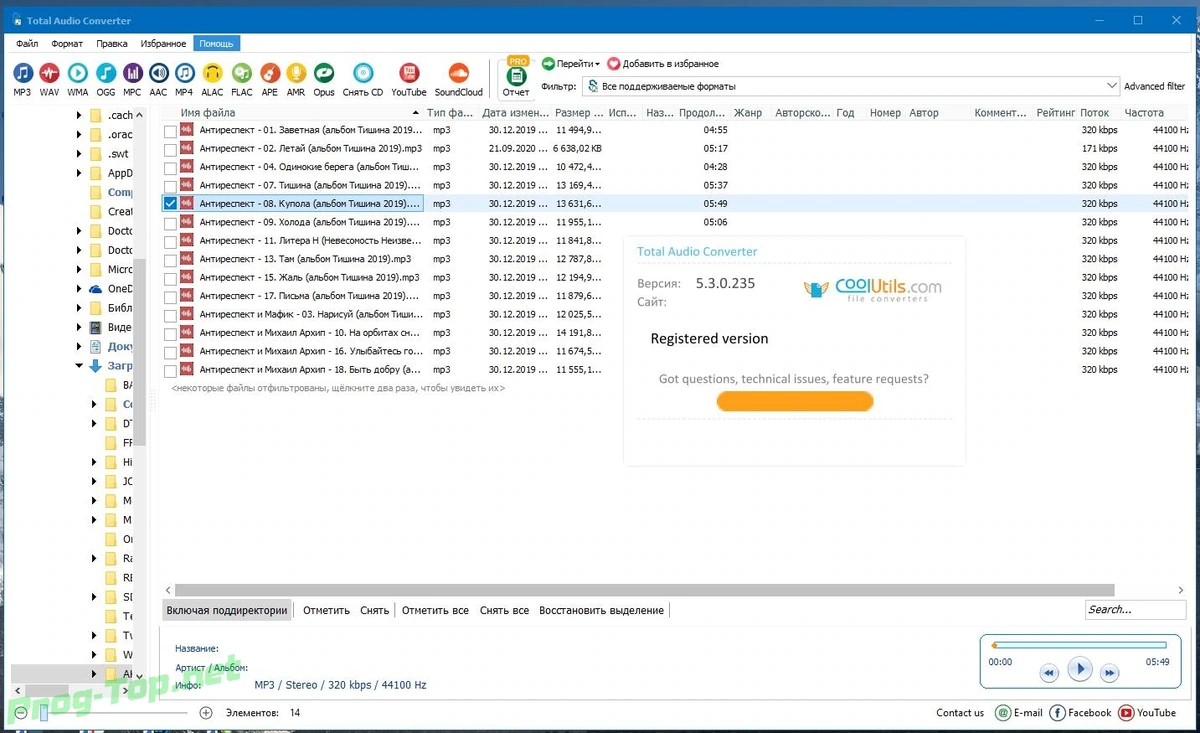Open E-mail contact icon in status bar
1200x733 pixels.
click(x=1003, y=713)
